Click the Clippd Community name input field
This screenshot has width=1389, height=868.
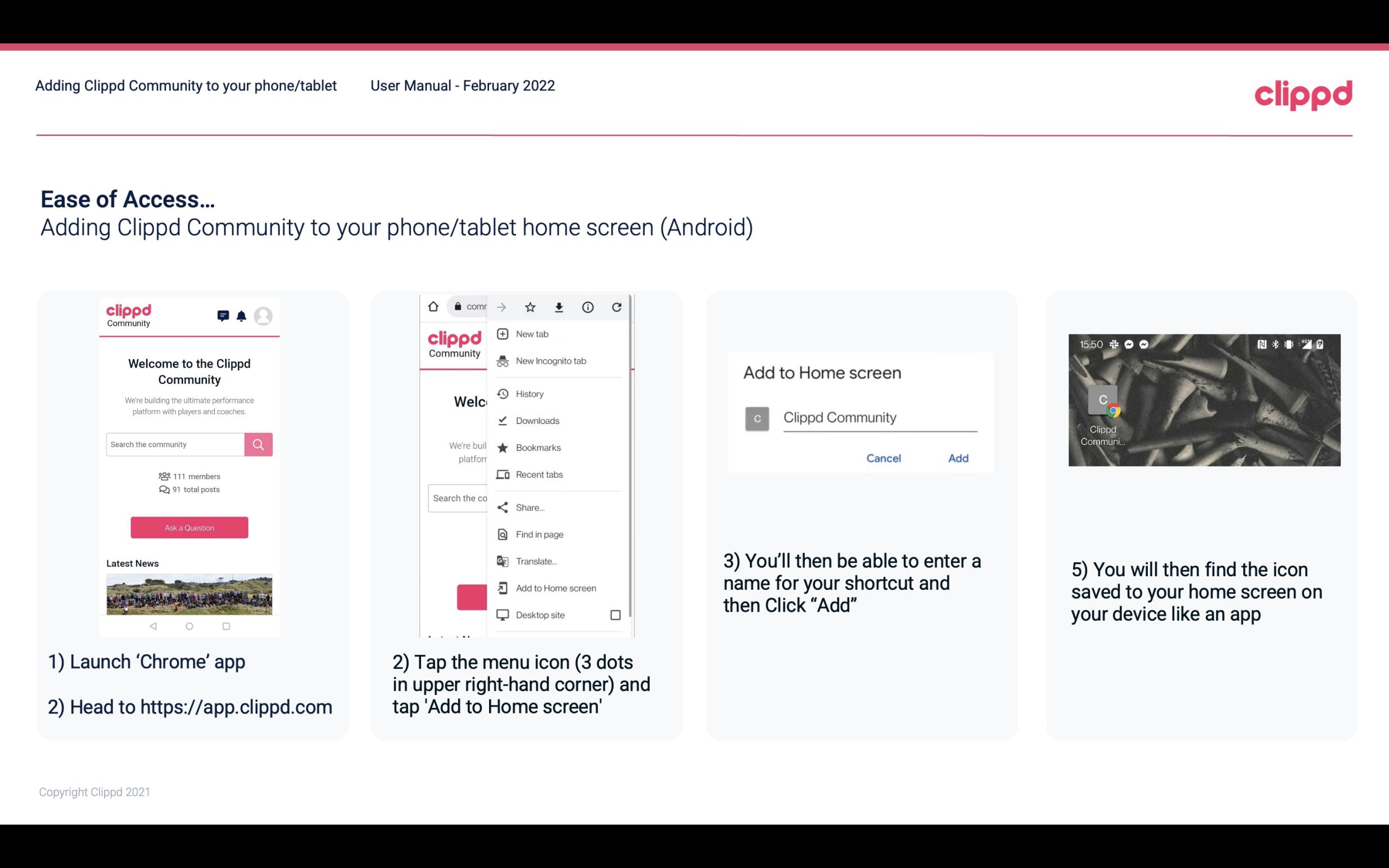pyautogui.click(x=878, y=416)
